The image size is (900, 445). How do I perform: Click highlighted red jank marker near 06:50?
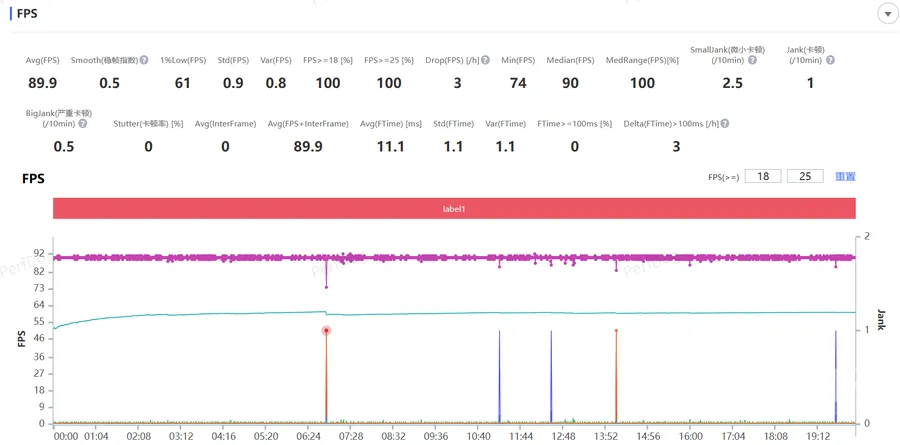[326, 331]
